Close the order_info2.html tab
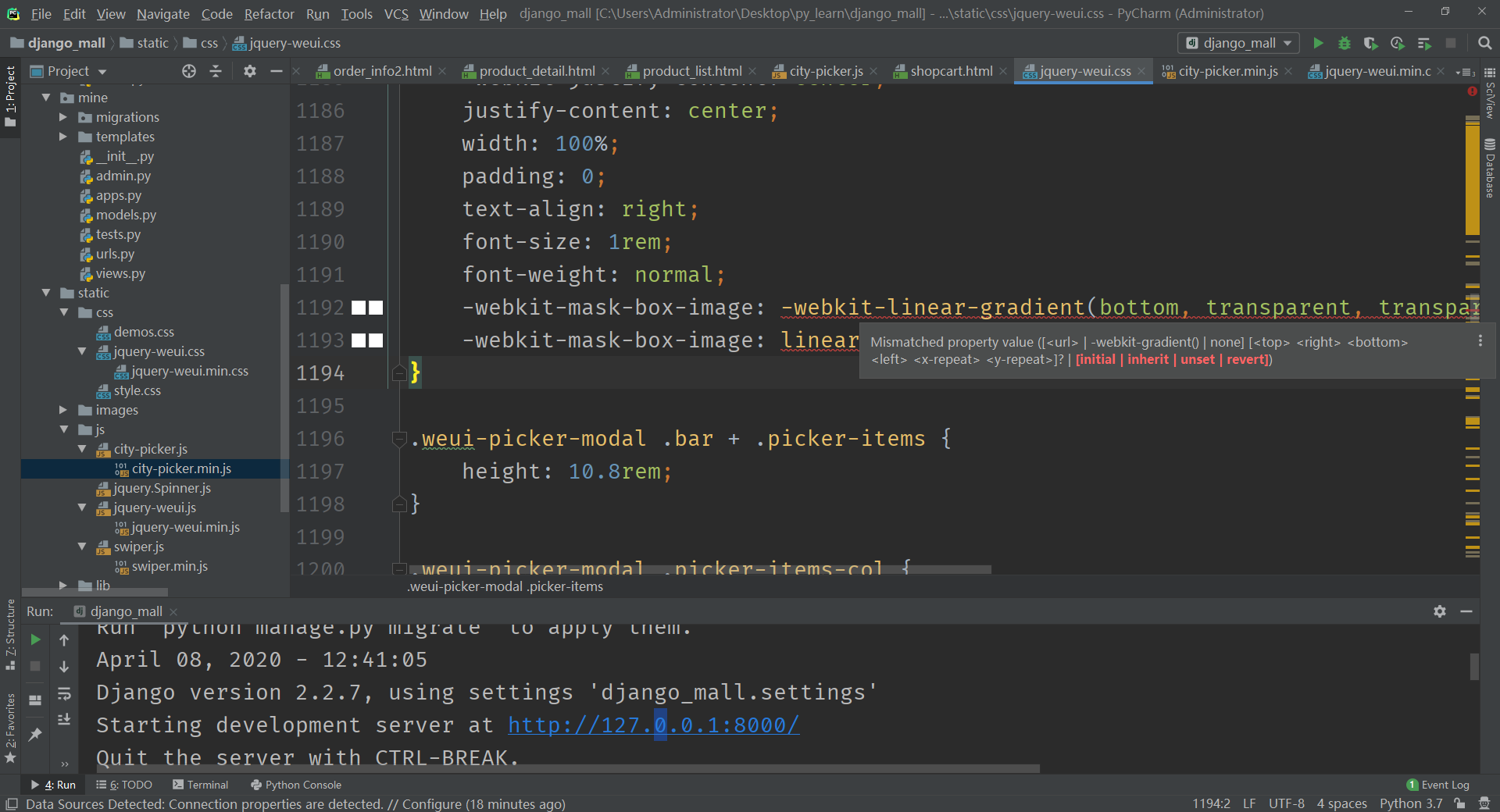Image resolution: width=1500 pixels, height=812 pixels. [x=442, y=71]
